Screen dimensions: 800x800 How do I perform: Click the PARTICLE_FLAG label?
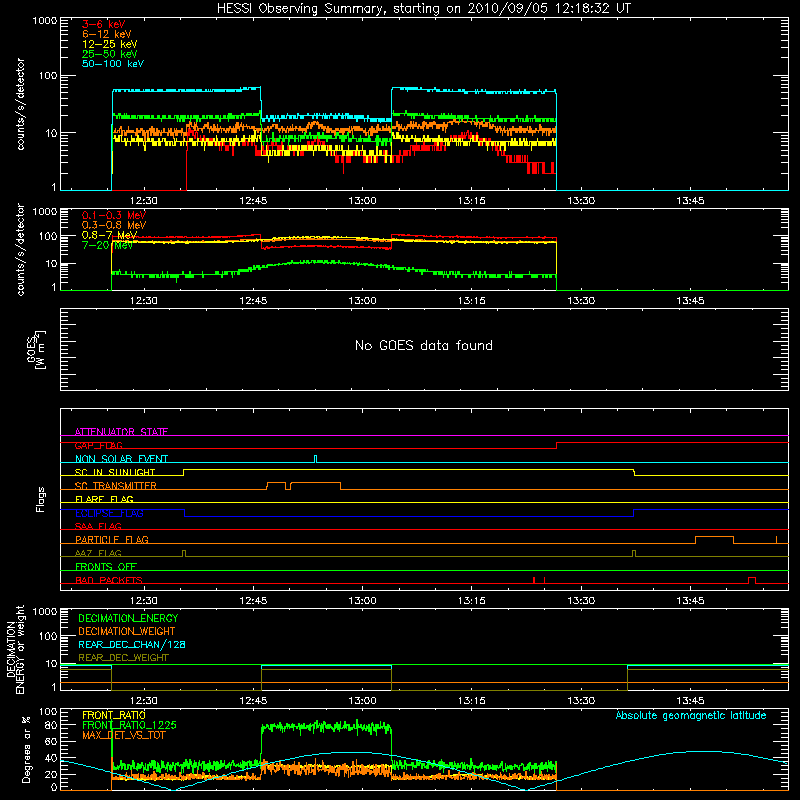[x=112, y=539]
